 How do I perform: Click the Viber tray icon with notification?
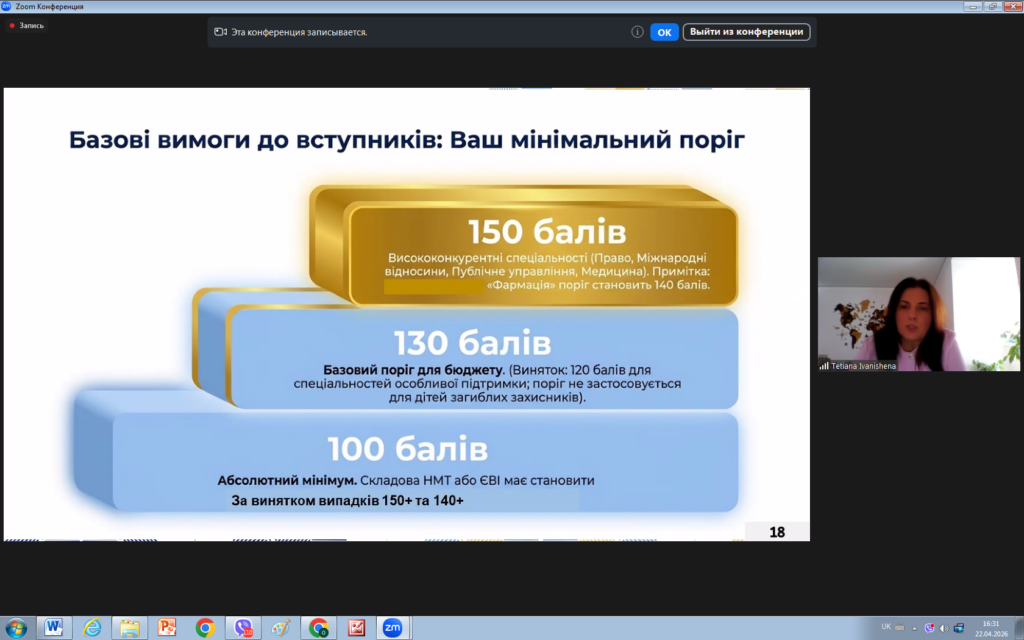click(x=930, y=628)
